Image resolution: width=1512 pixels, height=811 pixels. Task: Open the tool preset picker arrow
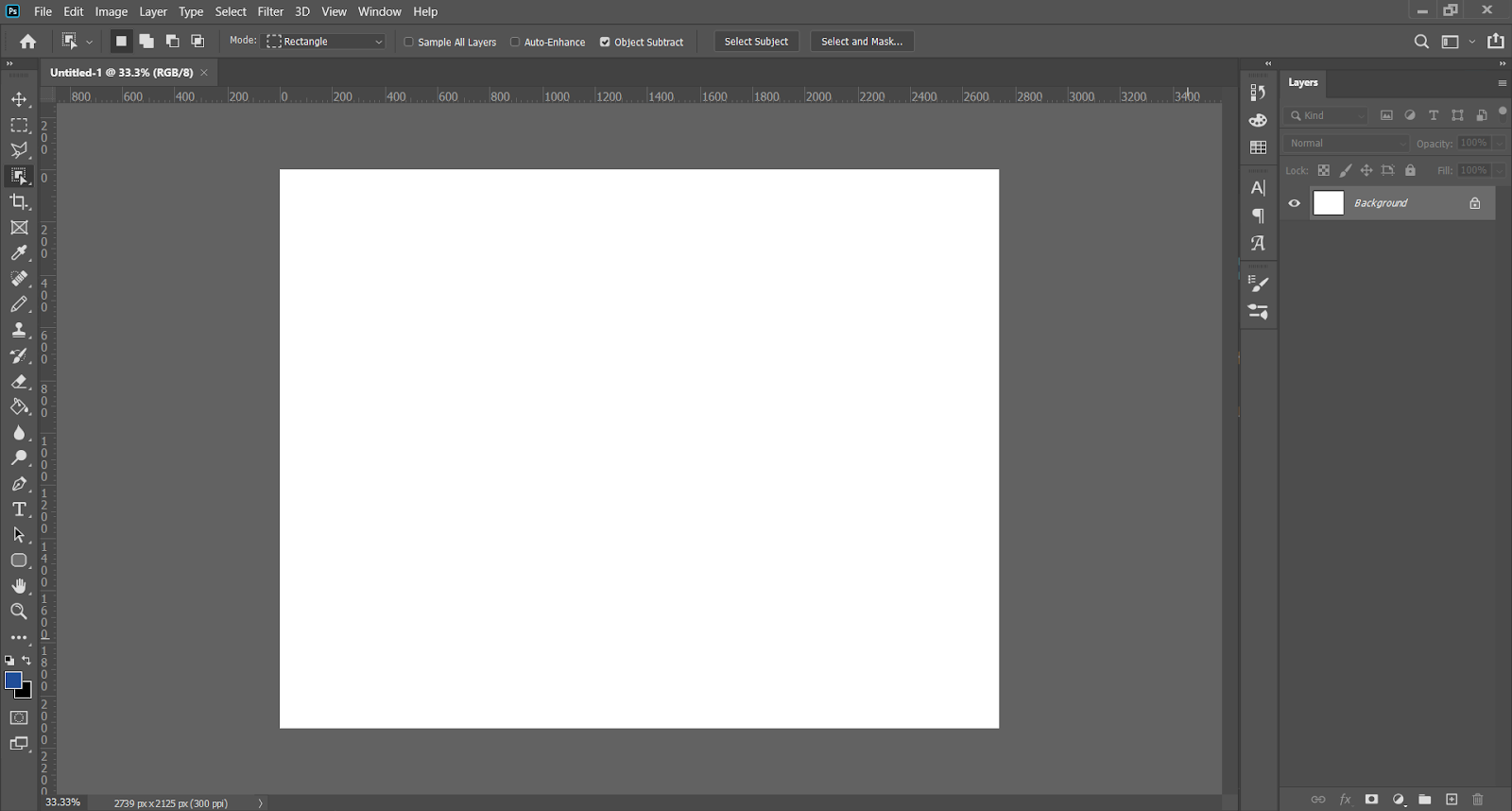(x=89, y=42)
